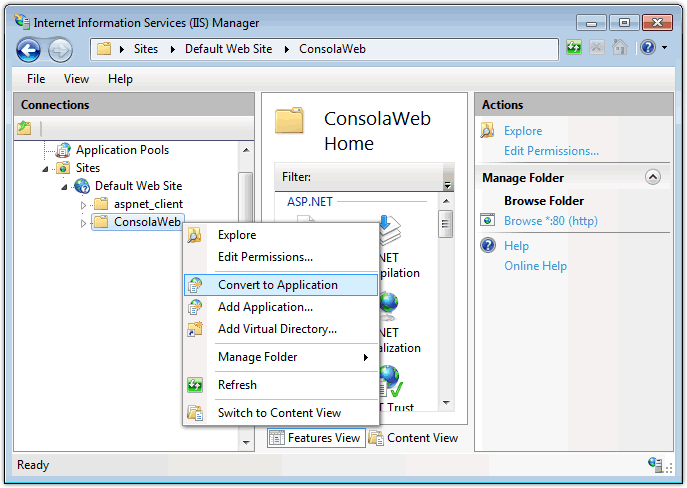Collapse the Manage Folder section chevron
Image resolution: width=687 pixels, height=488 pixels.
[653, 177]
